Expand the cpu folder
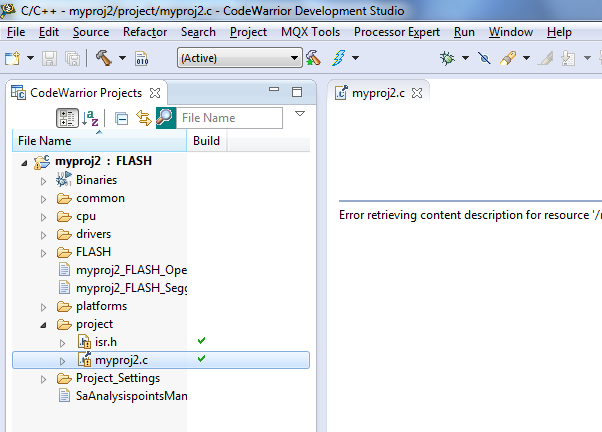This screenshot has height=432, width=602. [x=43, y=217]
